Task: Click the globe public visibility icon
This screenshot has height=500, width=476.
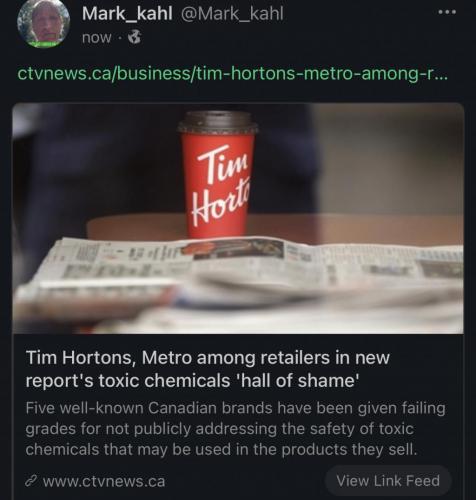Action: coord(134,37)
